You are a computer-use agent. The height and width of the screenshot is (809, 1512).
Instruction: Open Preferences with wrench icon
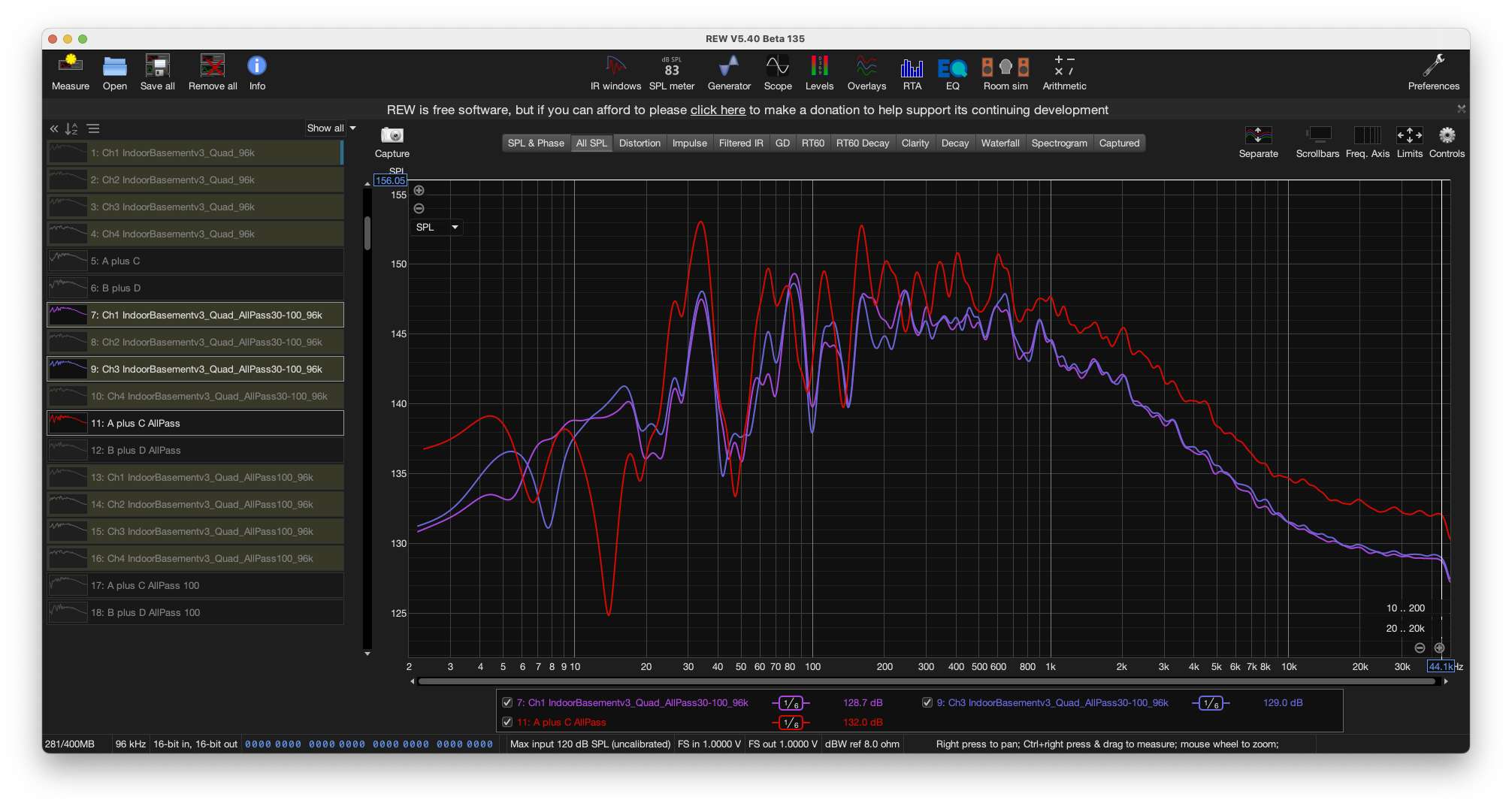click(x=1433, y=73)
